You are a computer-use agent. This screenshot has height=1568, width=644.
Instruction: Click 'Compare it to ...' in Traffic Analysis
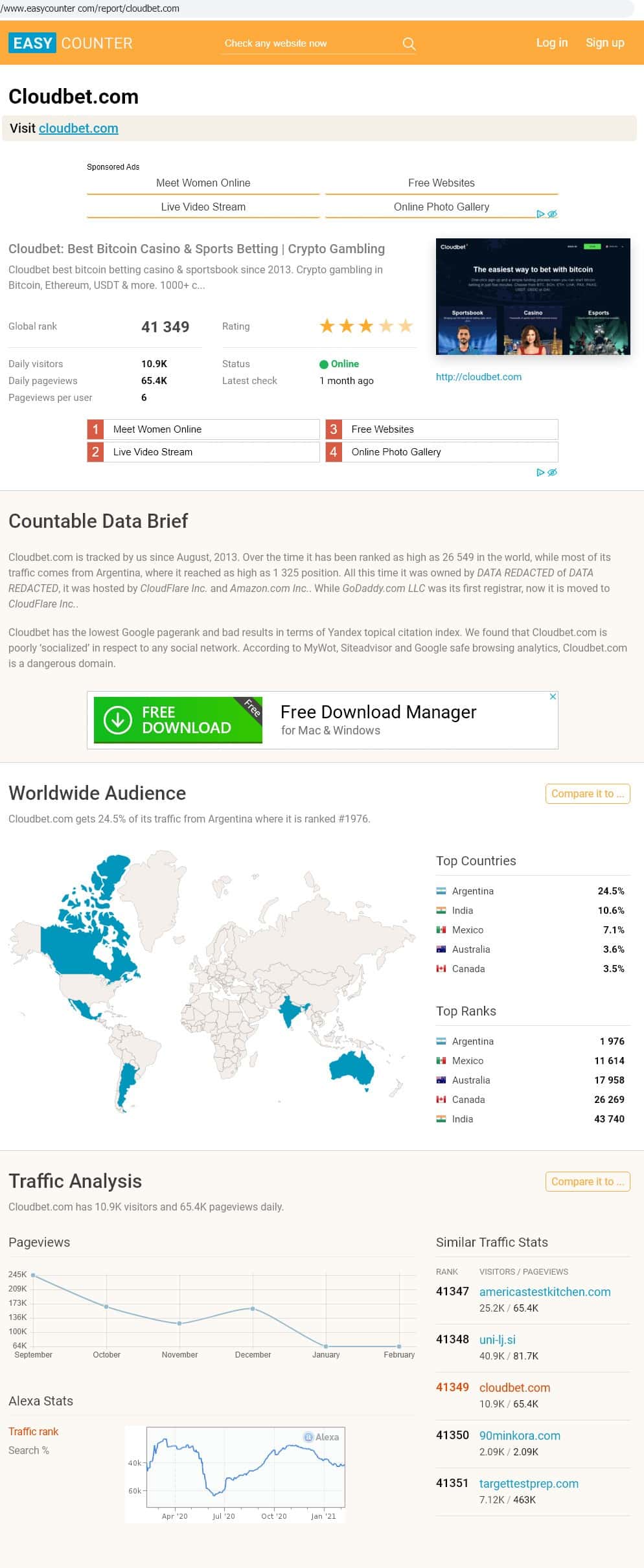coord(588,1181)
